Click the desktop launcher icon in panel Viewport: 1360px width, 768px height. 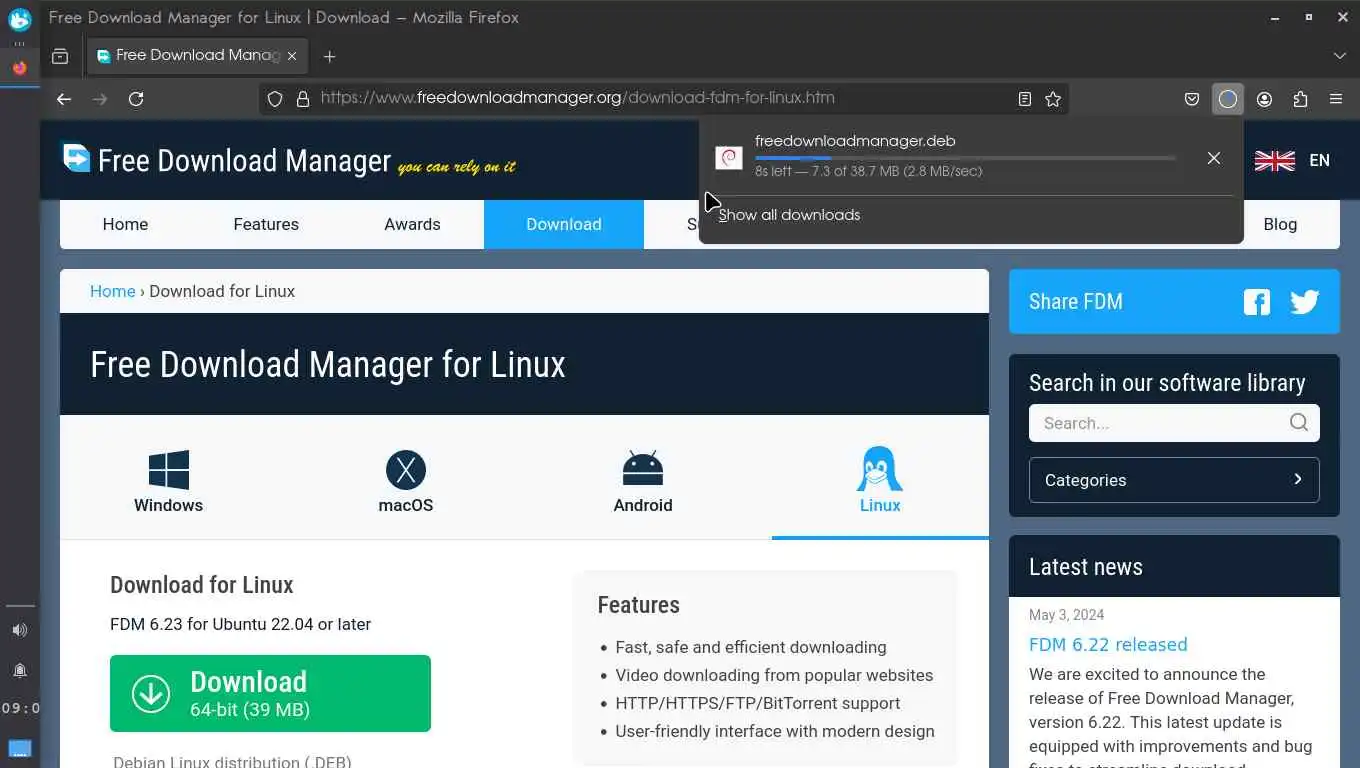pyautogui.click(x=20, y=18)
